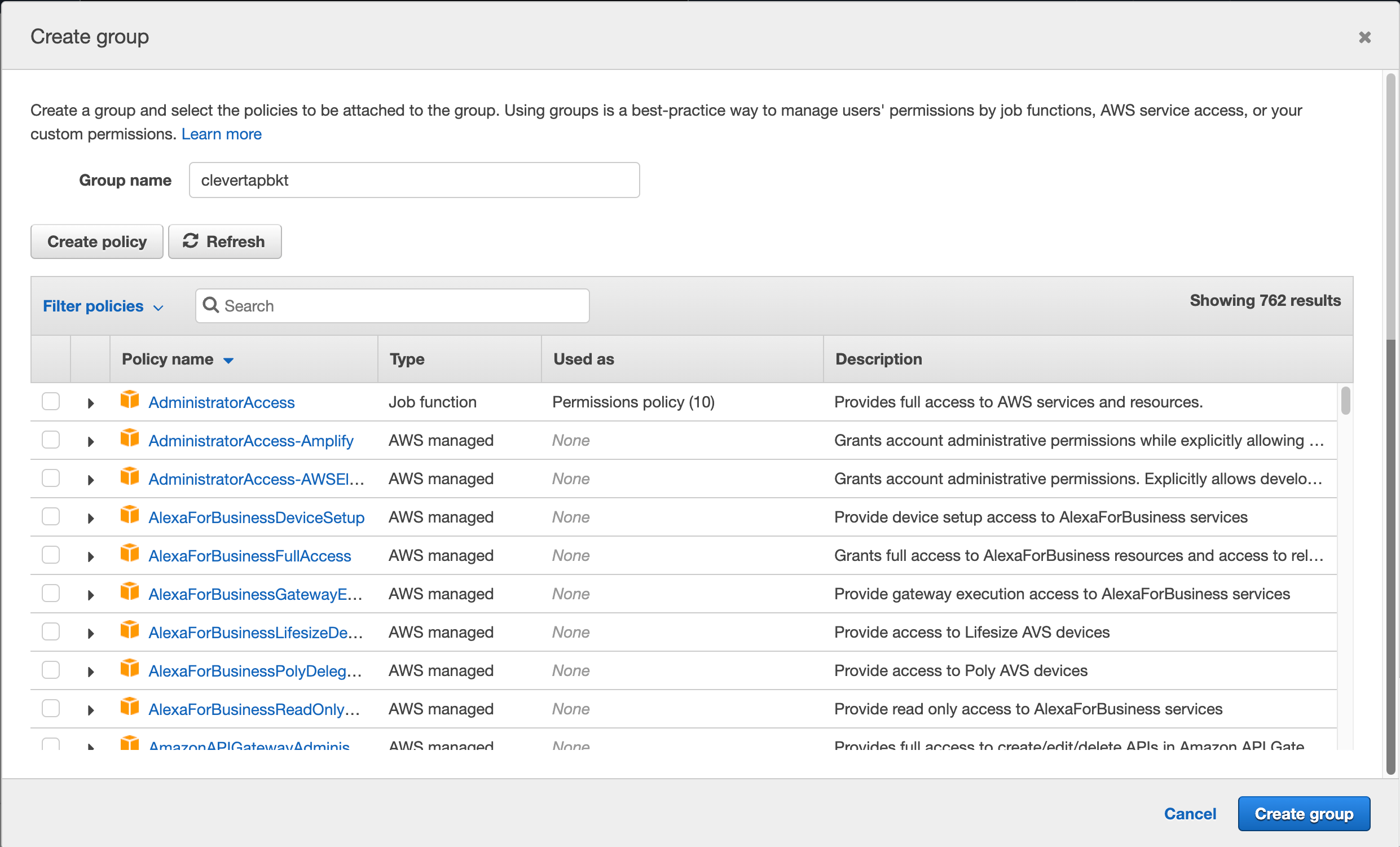Screen dimensions: 1400x847
Task: Expand the AdministratorAccess policy row
Action: [90, 403]
